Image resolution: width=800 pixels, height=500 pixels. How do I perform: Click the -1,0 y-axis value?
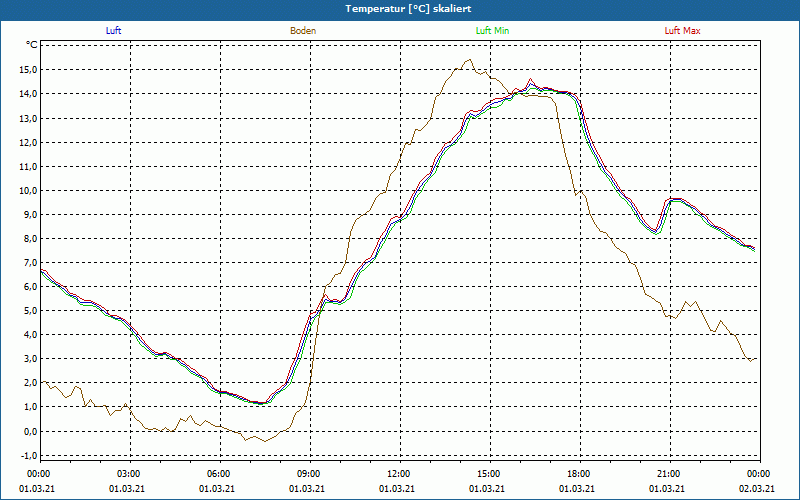coord(30,455)
